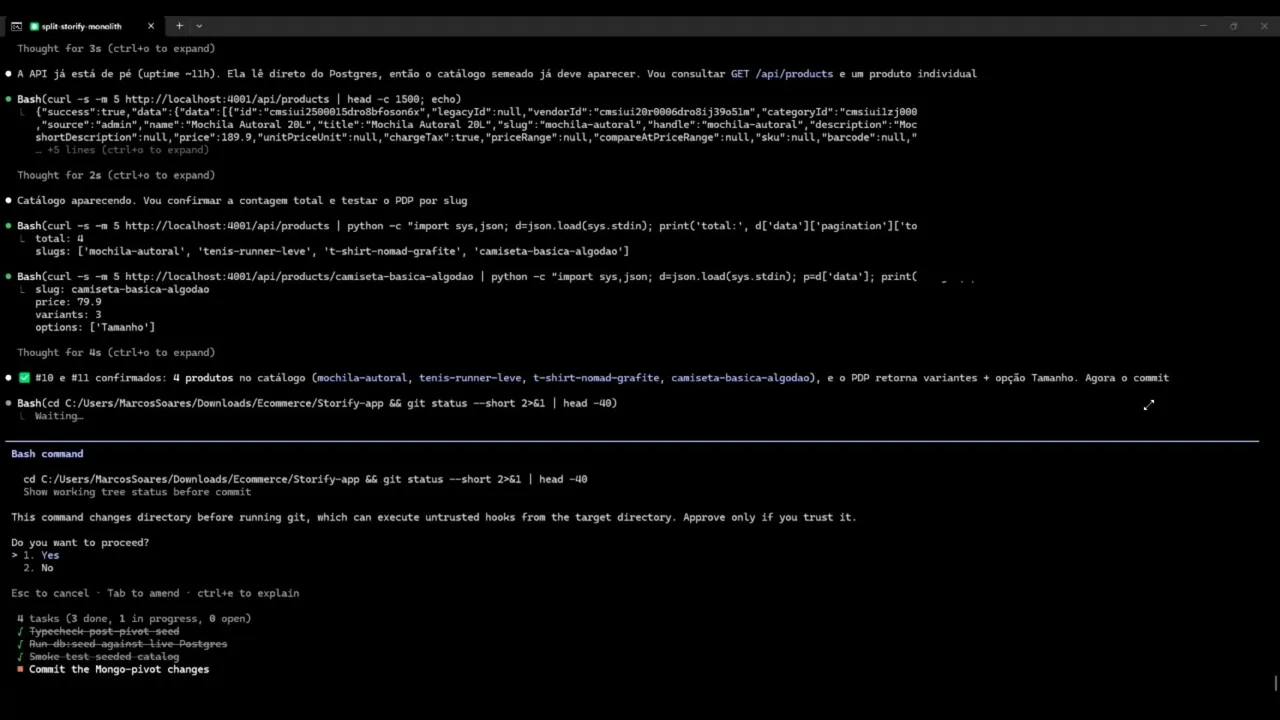1280x720 pixels.
Task: Click the 'total: 4' output line
Action: pyautogui.click(x=59, y=239)
